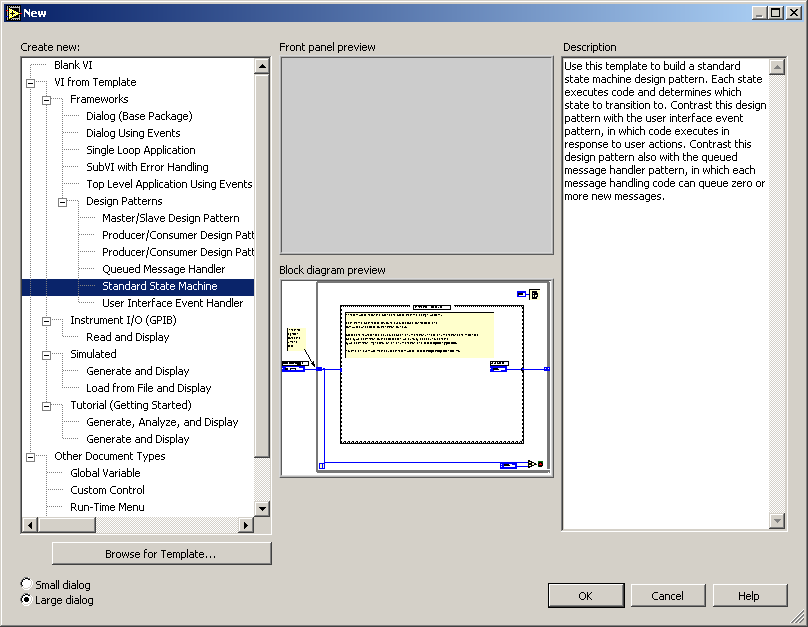Select User Interface Event Handler template
The height and width of the screenshot is (627, 808).
click(172, 303)
